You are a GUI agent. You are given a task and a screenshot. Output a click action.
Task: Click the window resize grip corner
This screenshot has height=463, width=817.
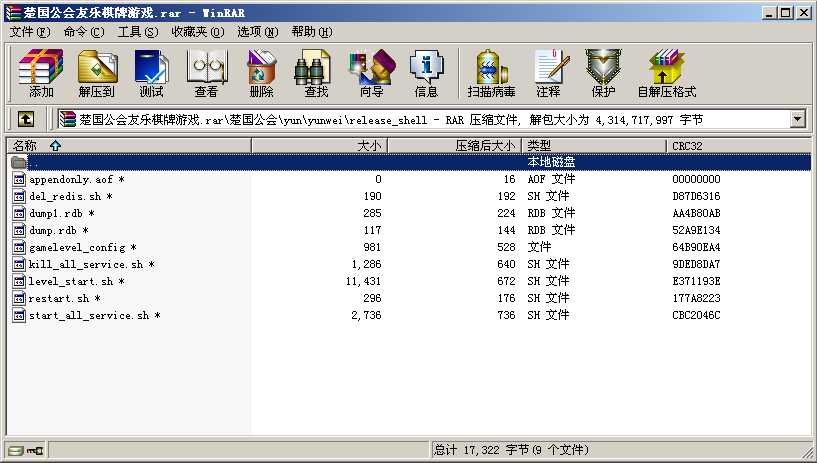pyautogui.click(x=807, y=452)
